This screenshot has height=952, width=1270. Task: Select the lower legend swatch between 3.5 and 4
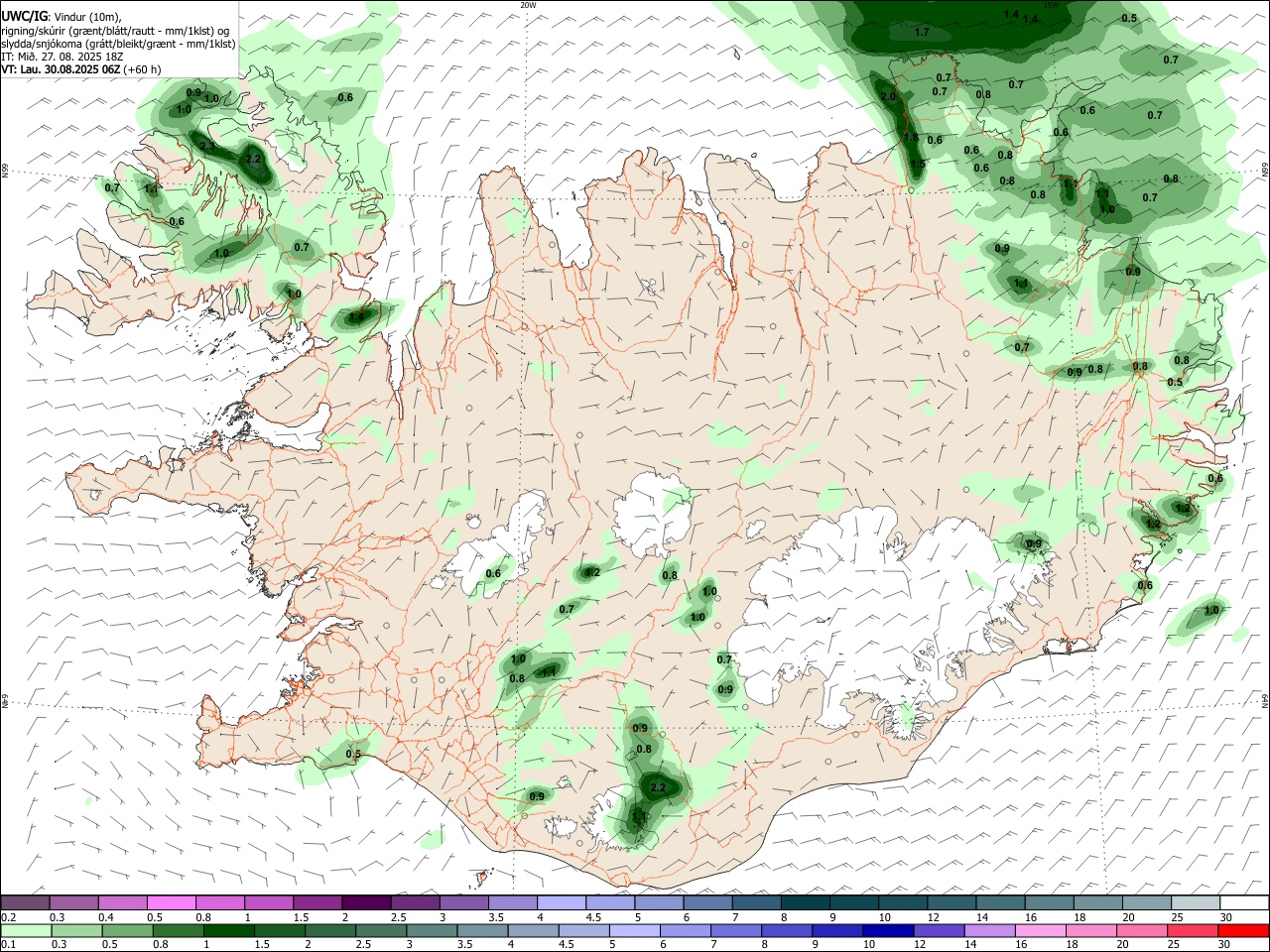click(x=481, y=931)
